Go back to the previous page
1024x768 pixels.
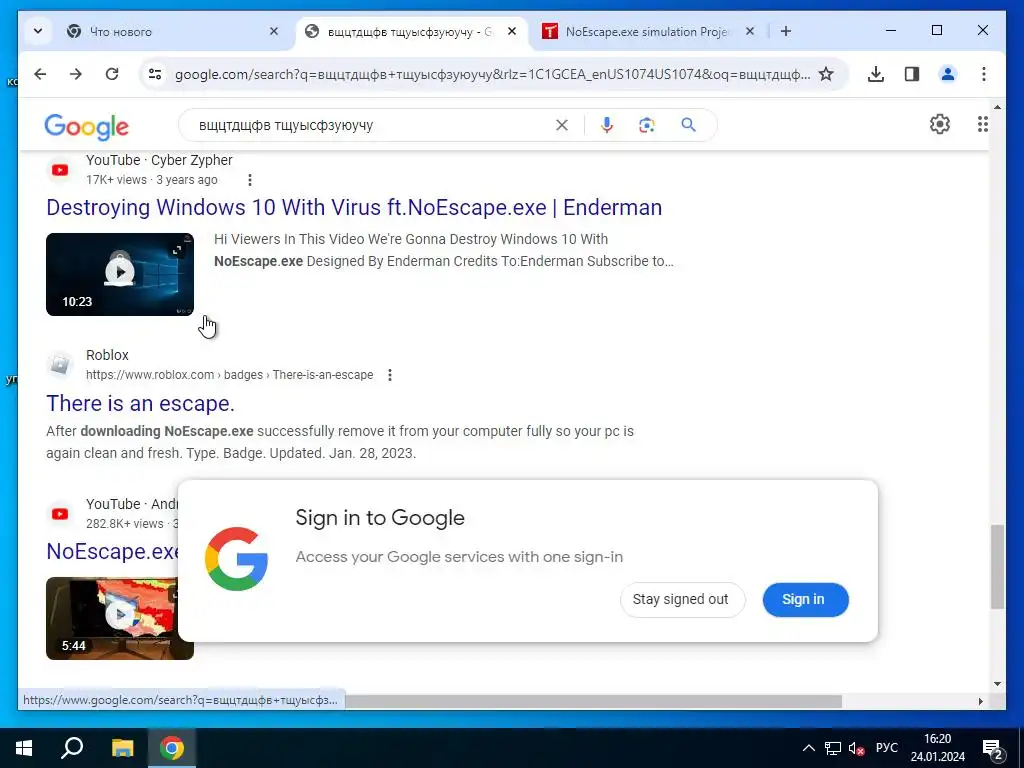click(40, 74)
